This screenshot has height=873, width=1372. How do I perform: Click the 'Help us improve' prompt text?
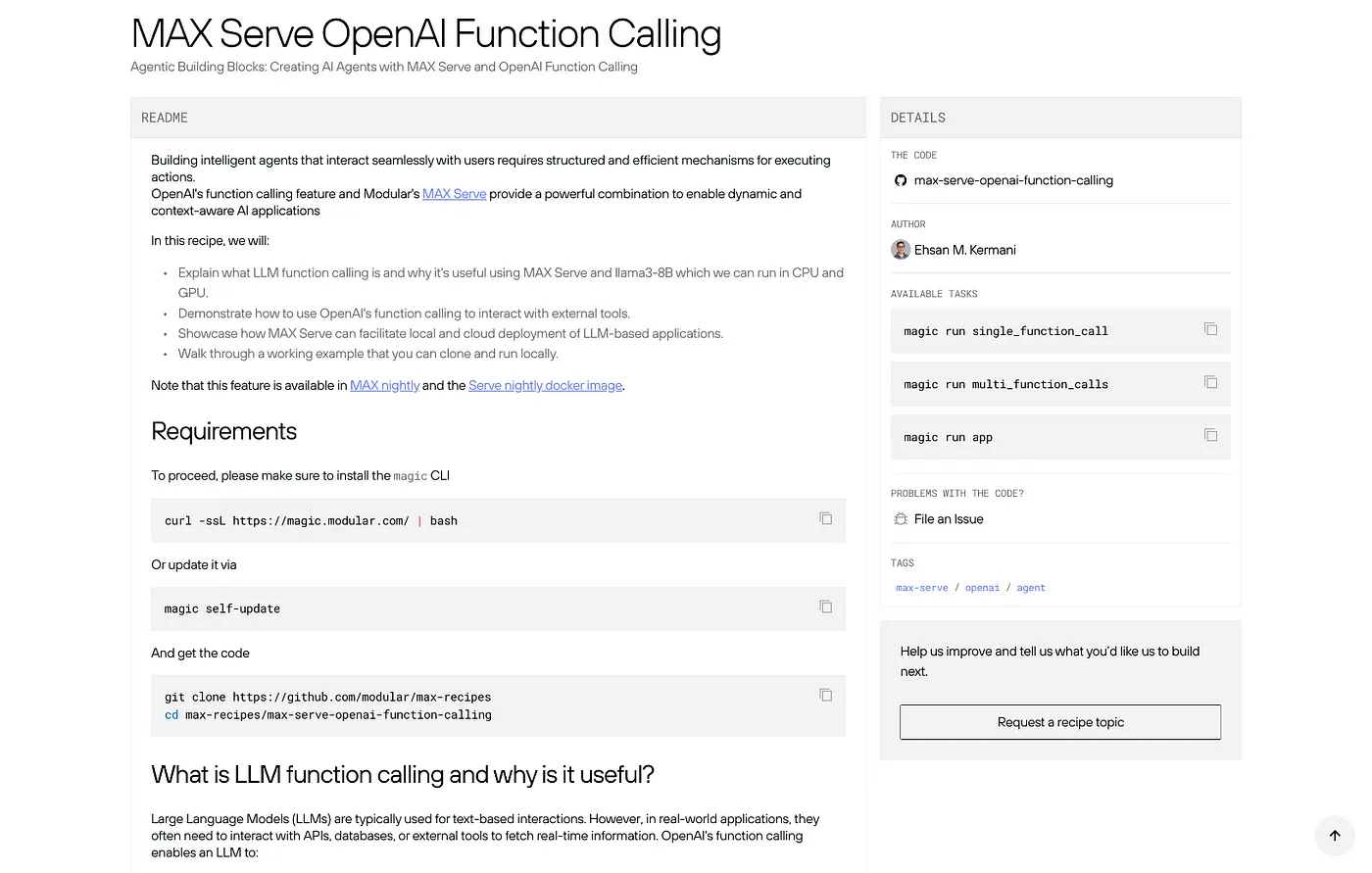pos(1051,661)
